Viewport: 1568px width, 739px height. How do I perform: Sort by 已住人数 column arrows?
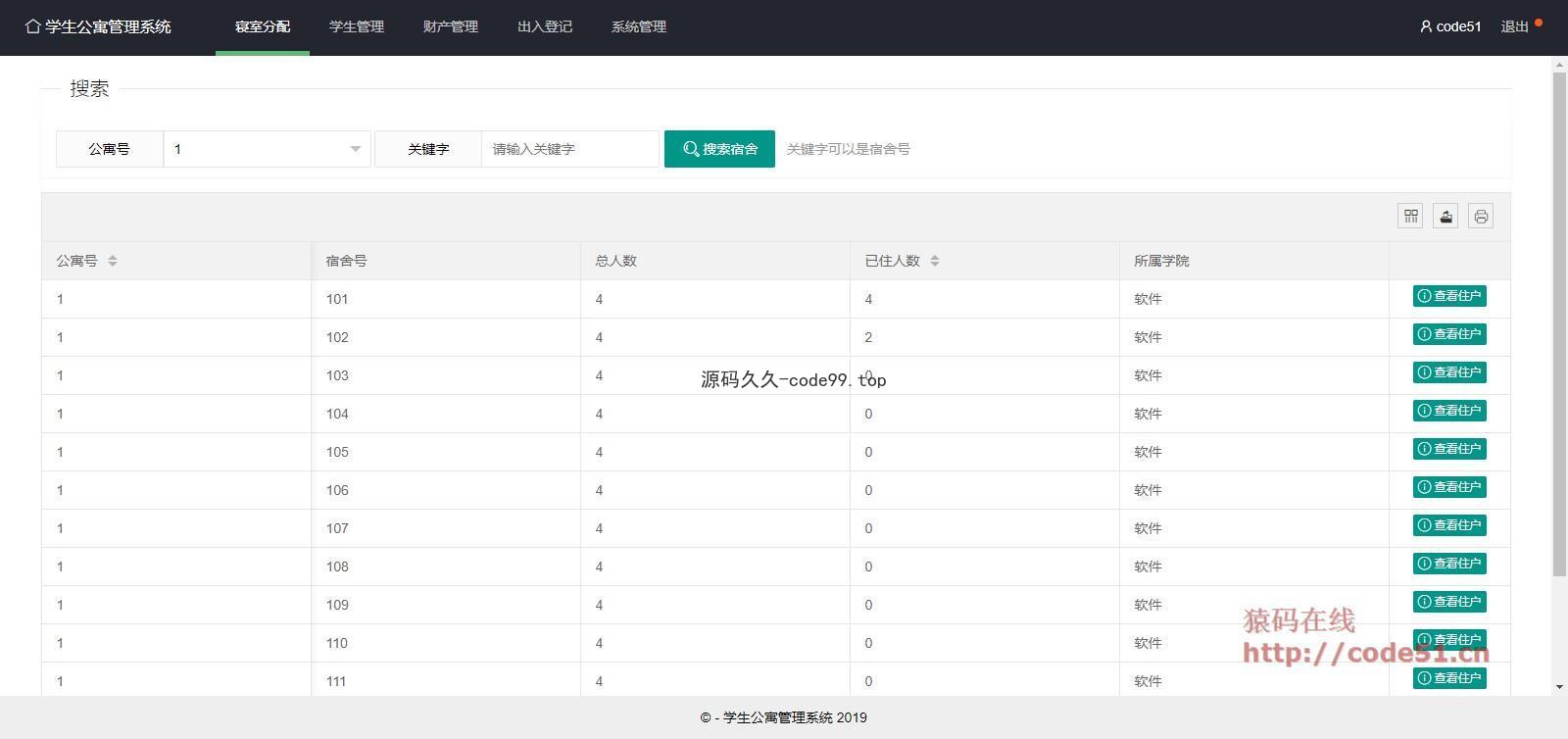pyautogui.click(x=935, y=261)
